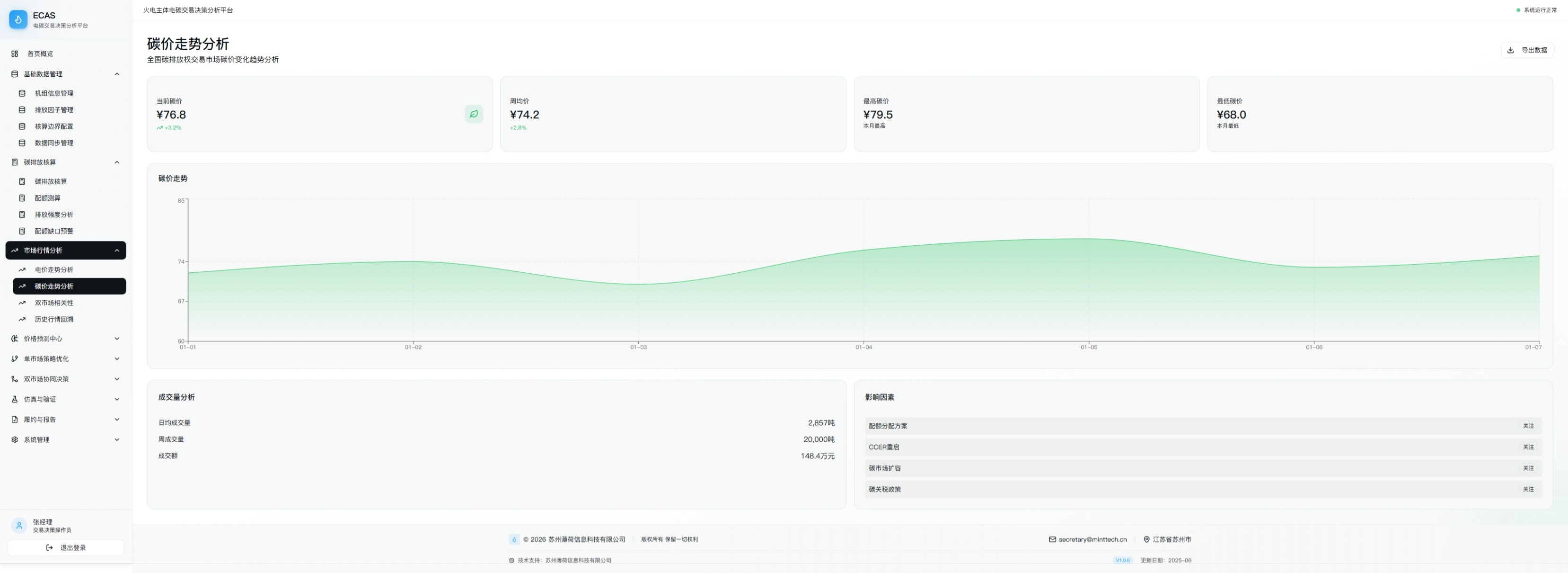
Task: Click the download icon beside 导出数据
Action: click(x=1510, y=51)
